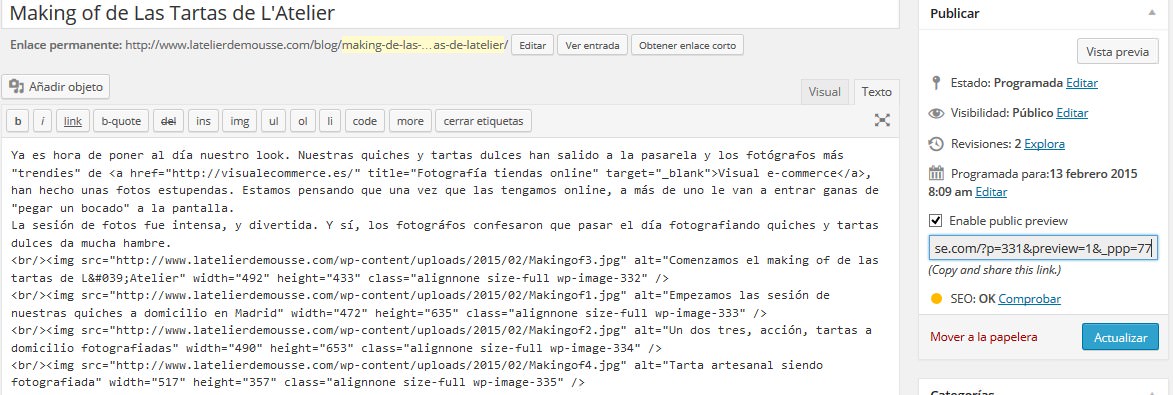Click the blue Actualizar button

tap(1120, 337)
